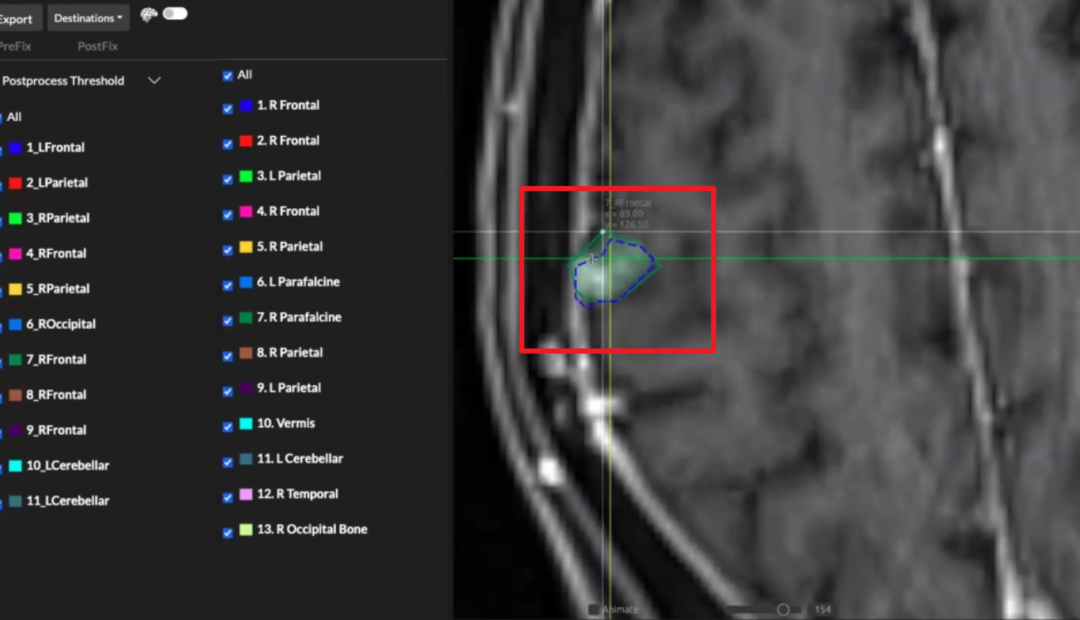The width and height of the screenshot is (1080, 620).
Task: Toggle the brain icon switch
Action: click(175, 14)
